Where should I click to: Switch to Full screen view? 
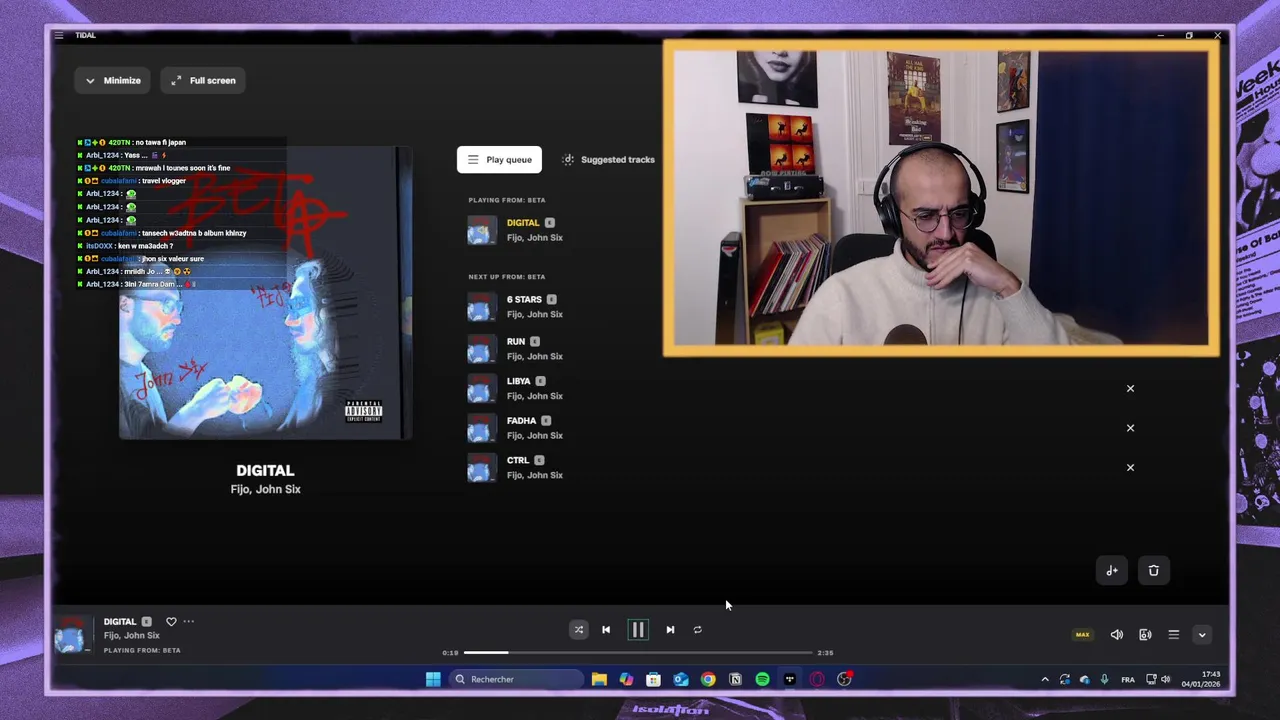203,80
